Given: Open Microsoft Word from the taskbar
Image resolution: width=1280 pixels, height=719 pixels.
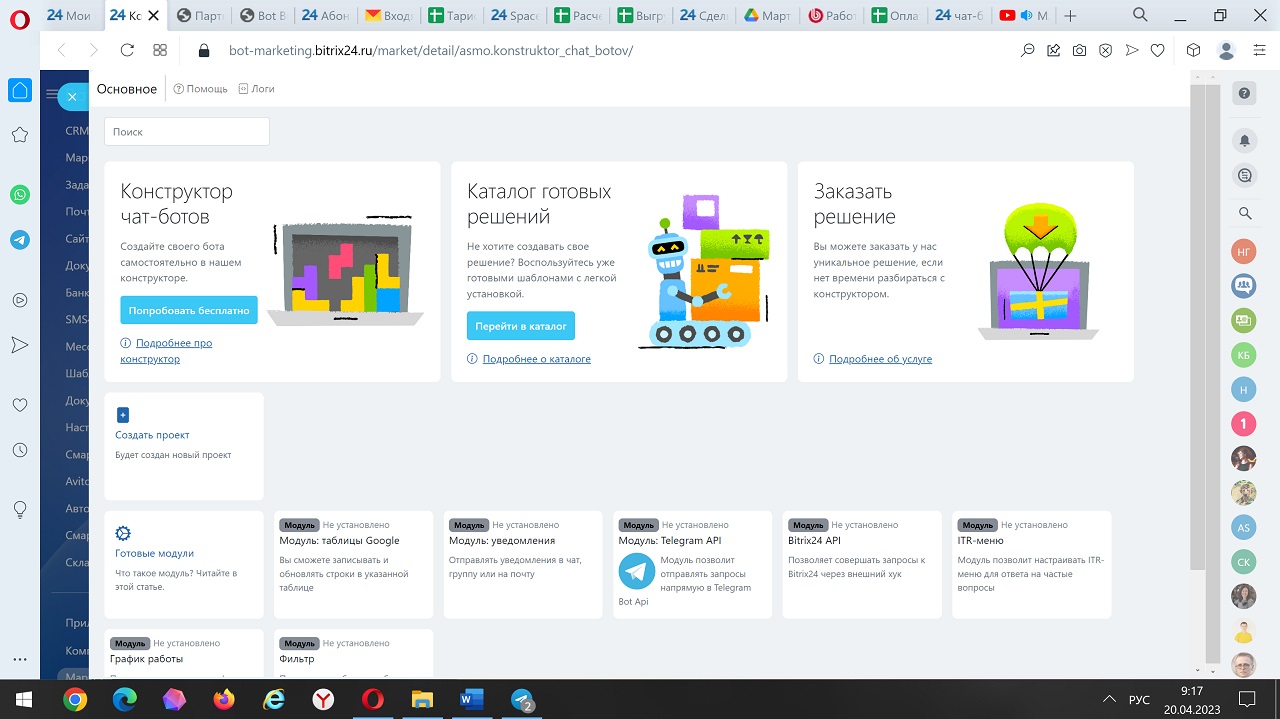Looking at the screenshot, I should [471, 699].
